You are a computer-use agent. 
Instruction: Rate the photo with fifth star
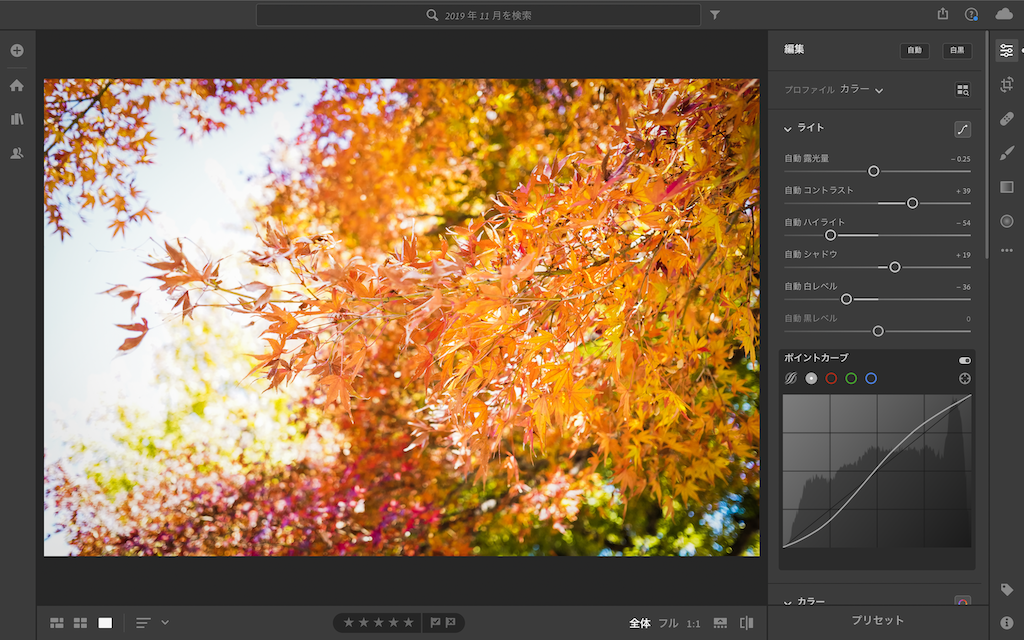click(409, 623)
